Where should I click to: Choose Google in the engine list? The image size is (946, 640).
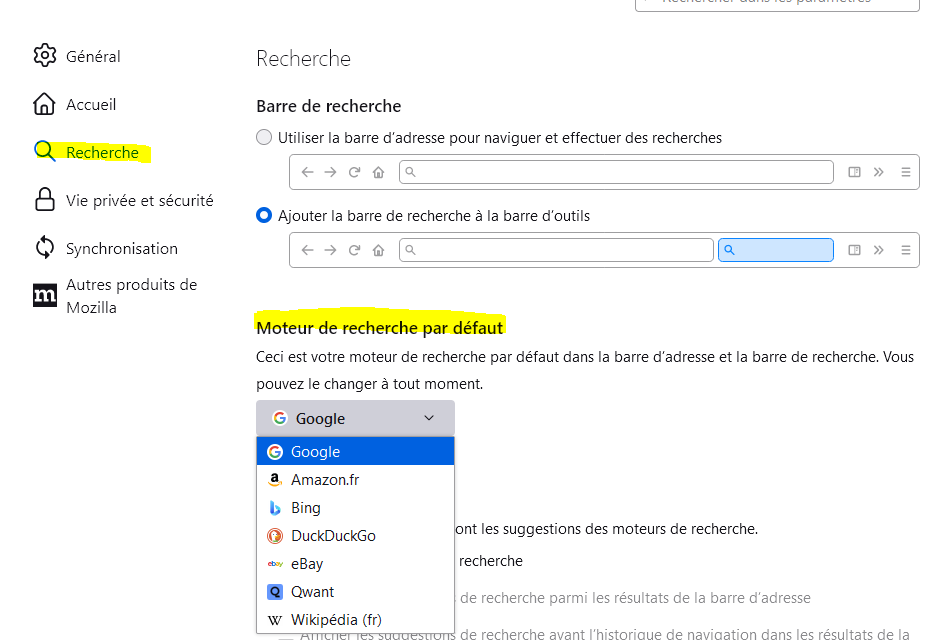click(x=355, y=451)
